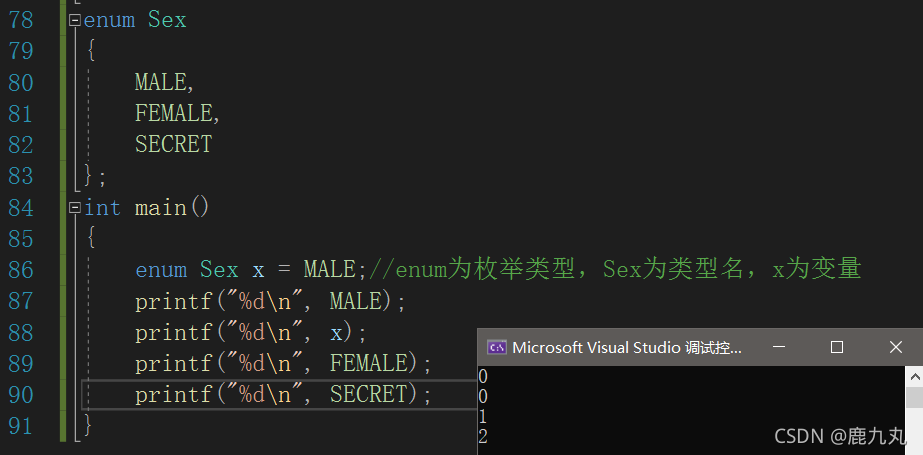The height and width of the screenshot is (455, 923).
Task: Click the int keyword on line 84
Action: pyautogui.click(x=102, y=208)
